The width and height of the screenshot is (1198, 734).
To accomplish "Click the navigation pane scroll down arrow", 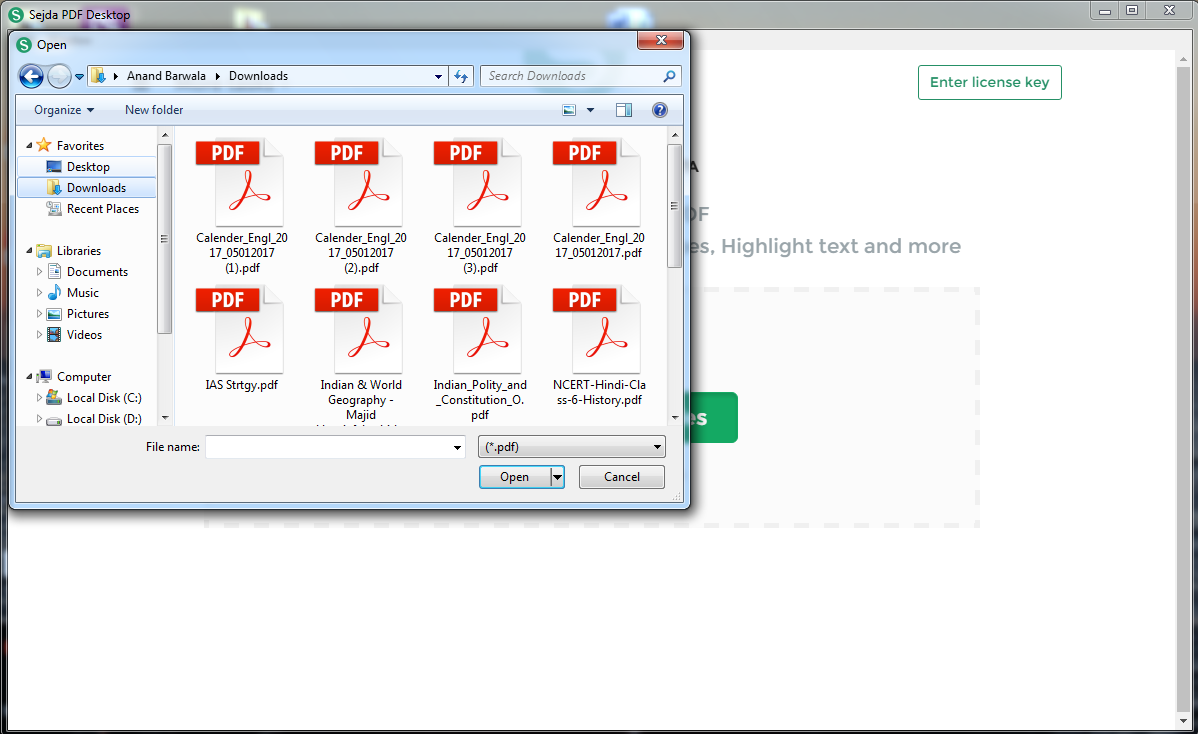I will (165, 418).
